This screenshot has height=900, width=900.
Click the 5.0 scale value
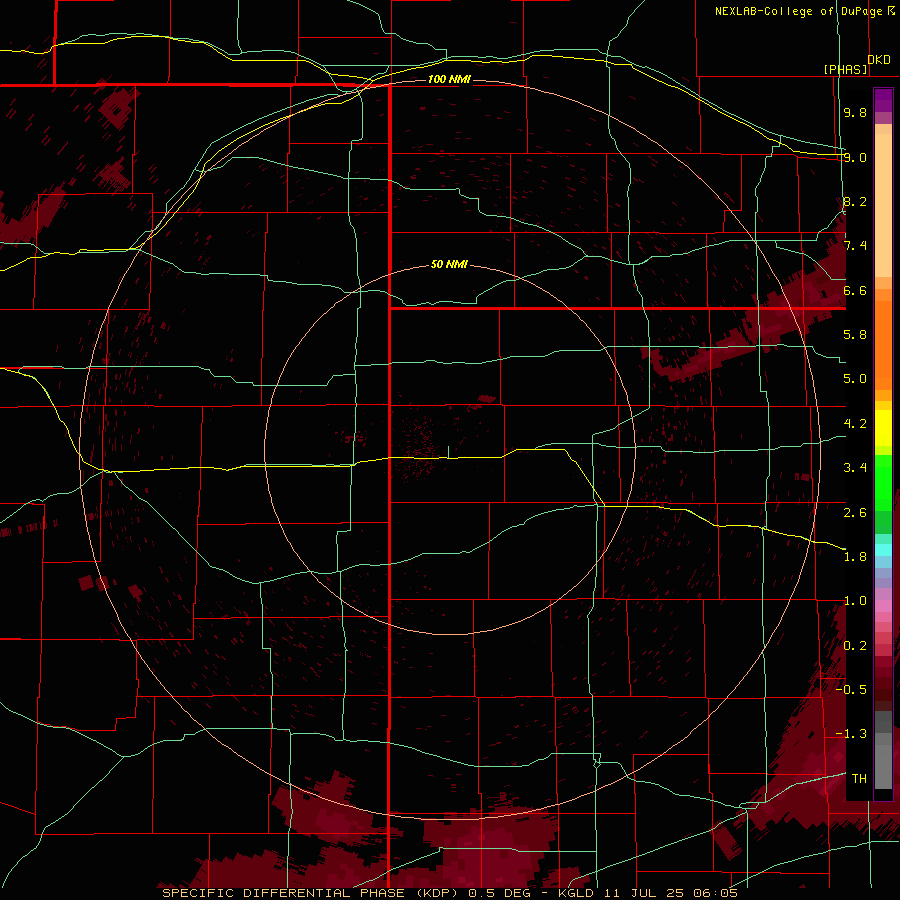[855, 379]
